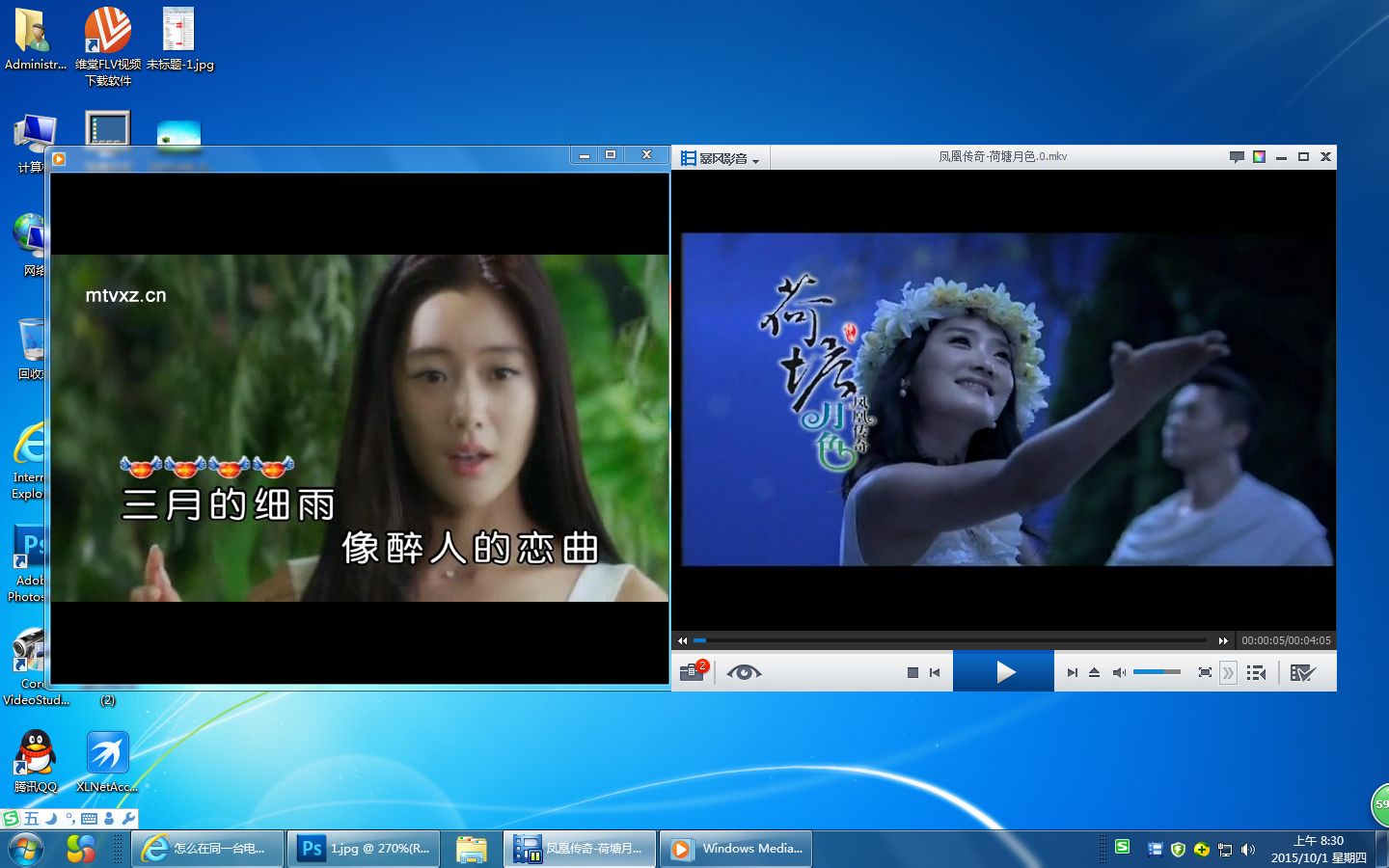
Task: Open the Administrator folder desktop icon
Action: (x=35, y=40)
